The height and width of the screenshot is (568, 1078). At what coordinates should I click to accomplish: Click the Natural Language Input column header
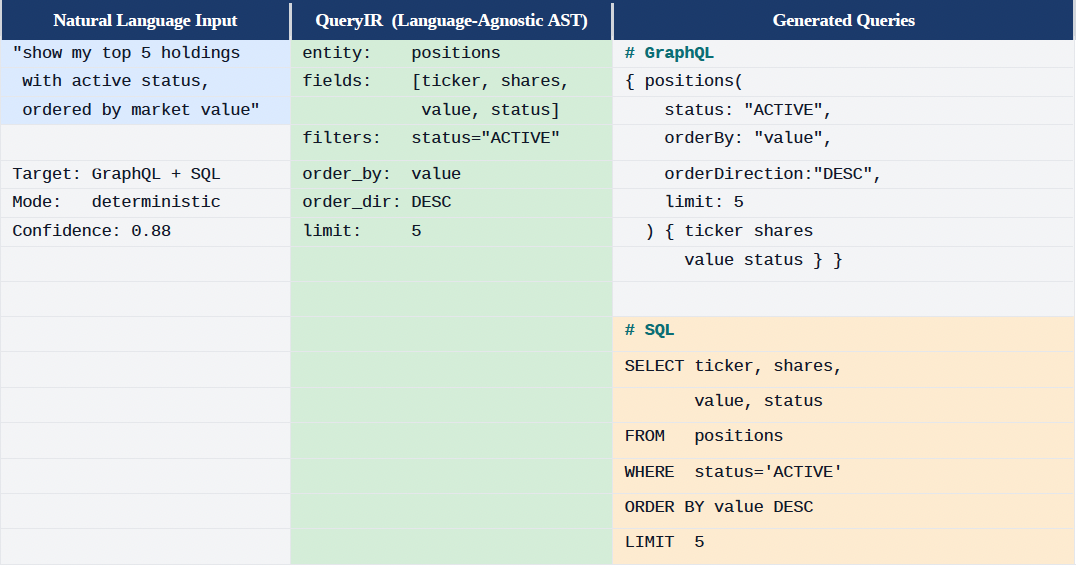145,21
